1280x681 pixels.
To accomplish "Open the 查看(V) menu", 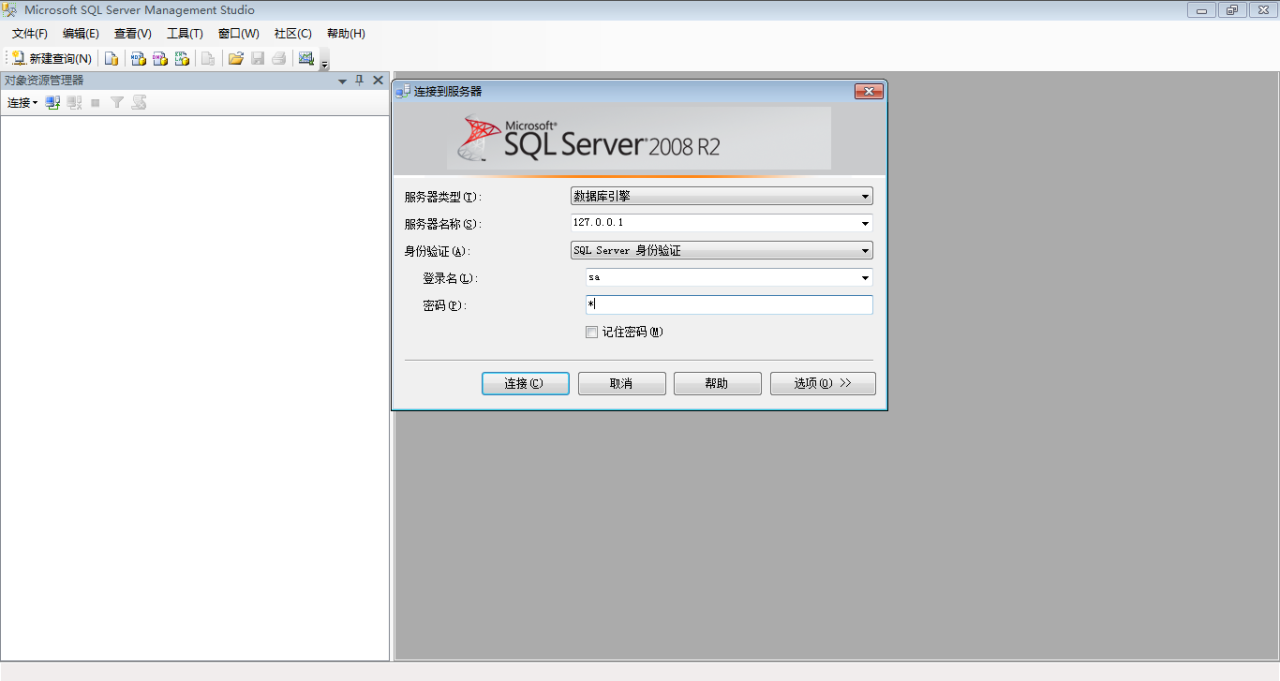I will point(133,33).
